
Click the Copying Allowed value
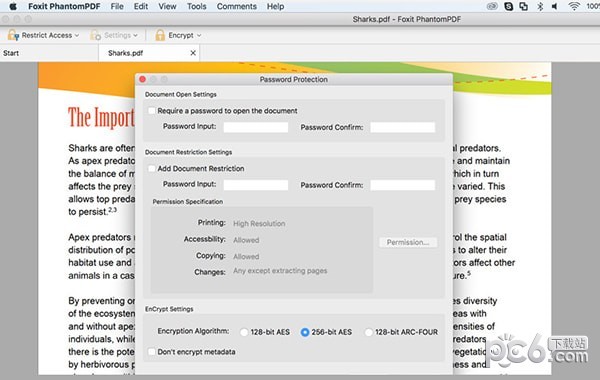pos(246,256)
